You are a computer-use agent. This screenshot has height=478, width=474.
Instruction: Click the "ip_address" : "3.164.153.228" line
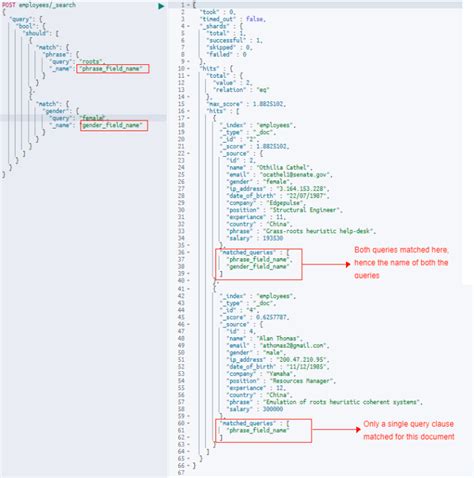pyautogui.click(x=278, y=189)
